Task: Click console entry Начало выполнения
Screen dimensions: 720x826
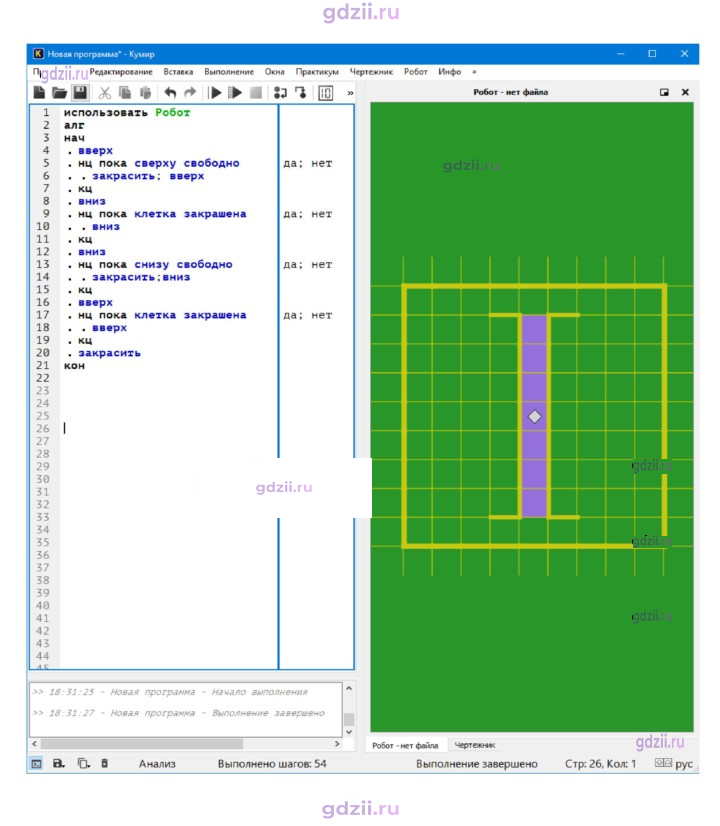Action: (x=171, y=692)
